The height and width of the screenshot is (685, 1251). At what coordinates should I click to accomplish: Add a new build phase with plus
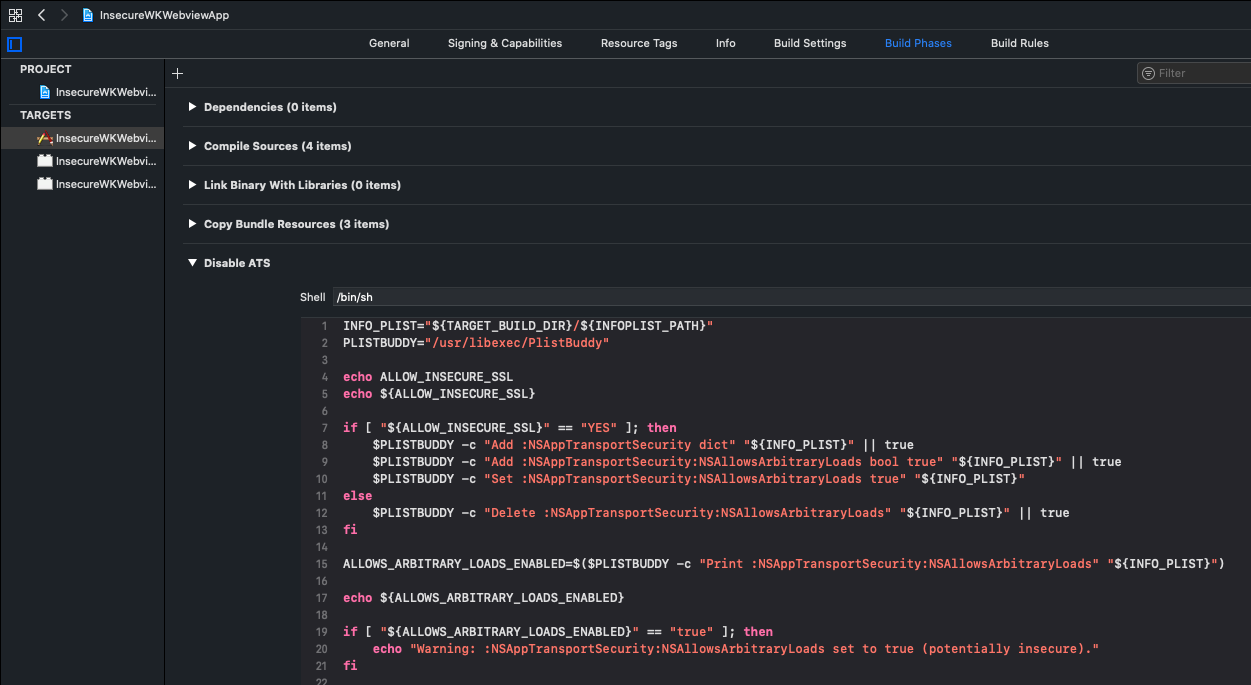click(x=177, y=73)
